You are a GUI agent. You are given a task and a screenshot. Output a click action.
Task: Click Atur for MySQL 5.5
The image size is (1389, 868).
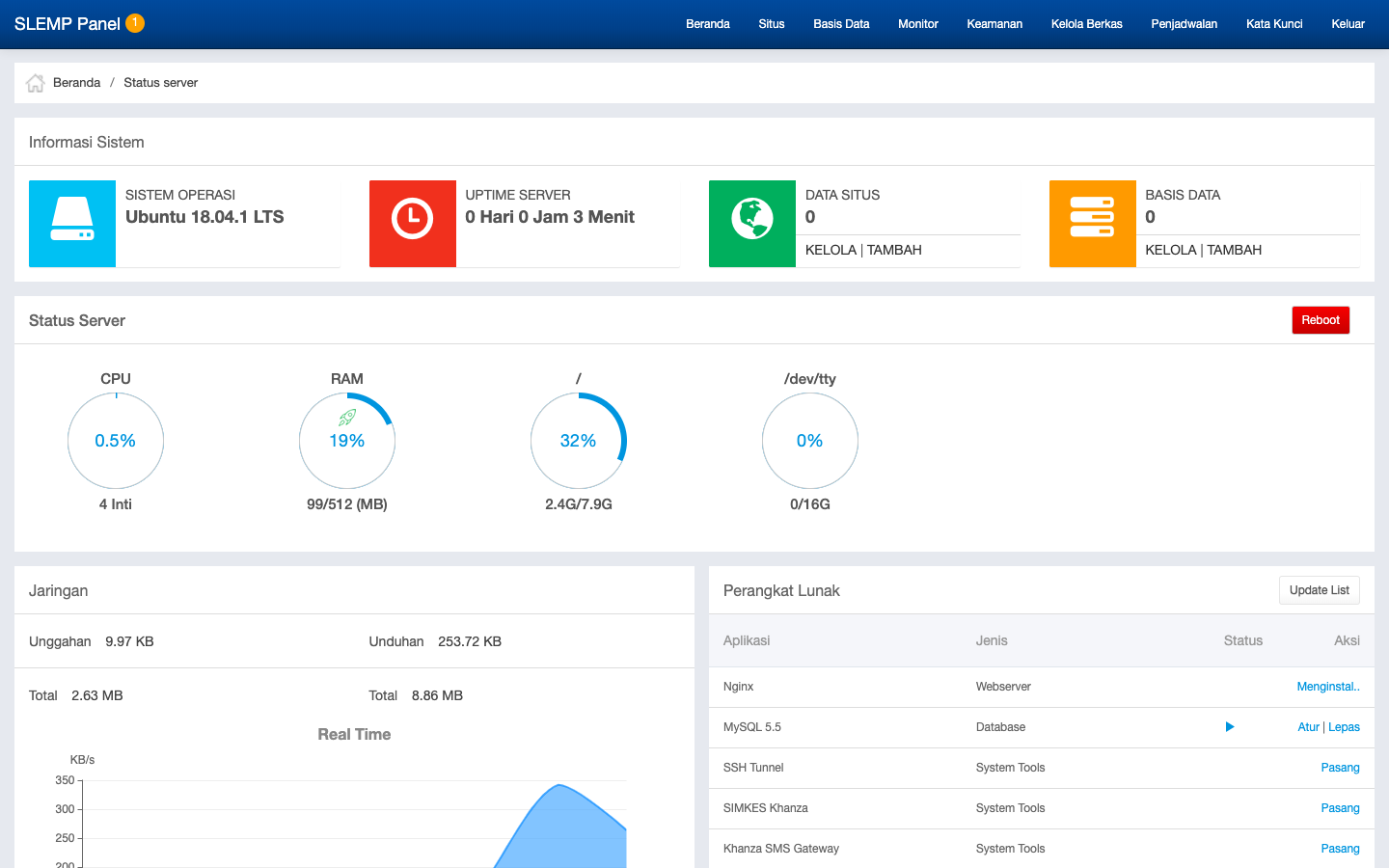pos(1308,727)
